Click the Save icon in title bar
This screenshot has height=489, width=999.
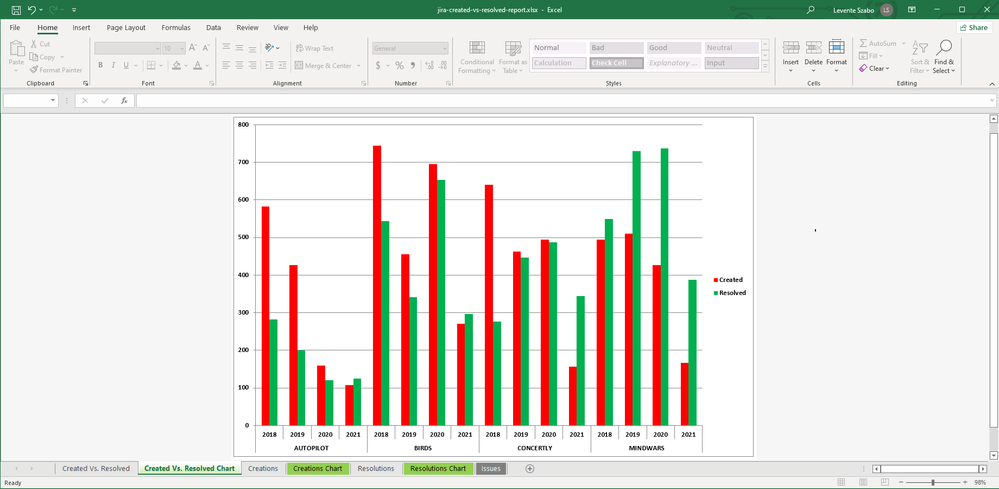pos(16,9)
